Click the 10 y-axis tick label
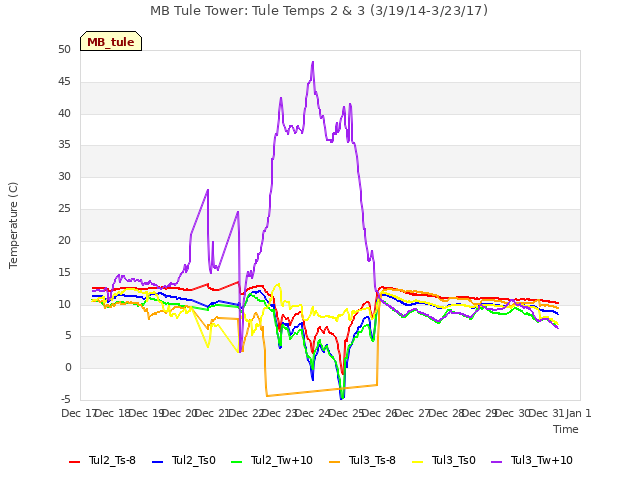Screen dimensions: 640x480 (x=64, y=304)
